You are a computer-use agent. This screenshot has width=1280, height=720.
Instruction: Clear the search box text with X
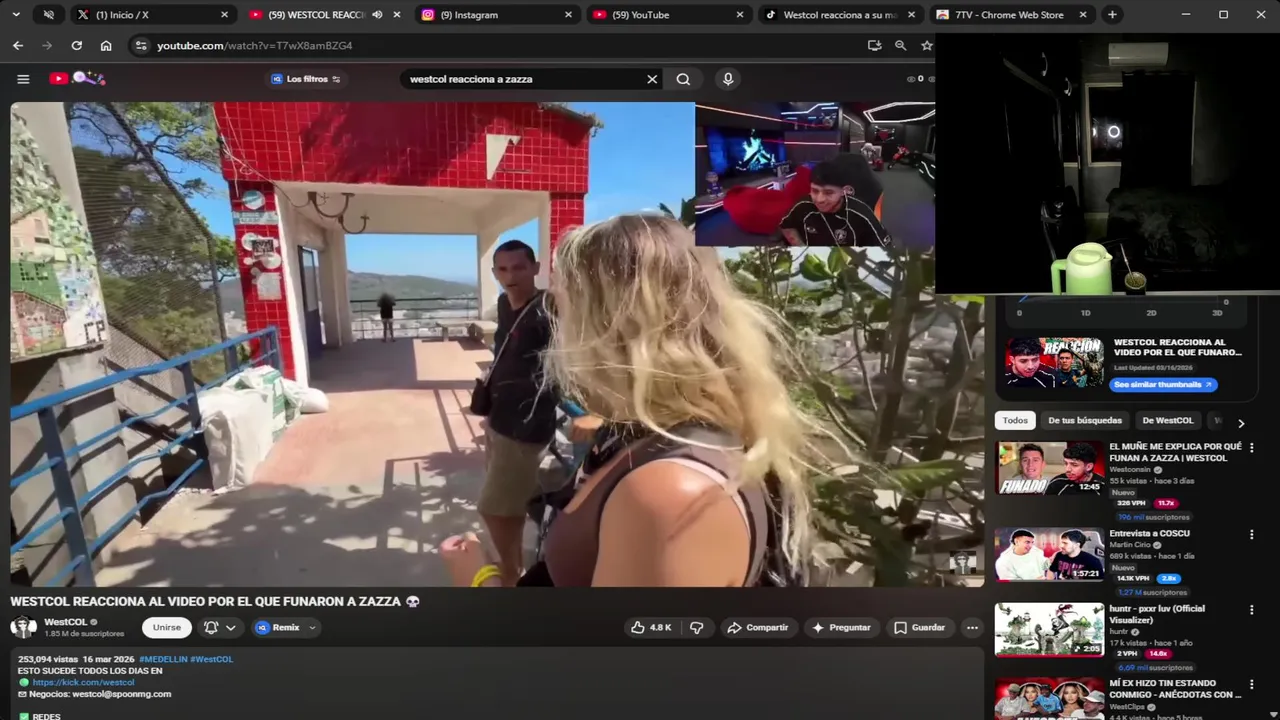point(652,79)
